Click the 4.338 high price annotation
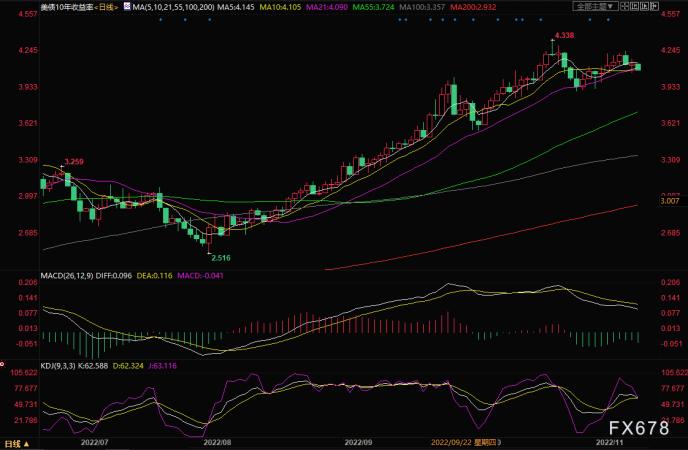The width and height of the screenshot is (688, 450). [x=564, y=35]
